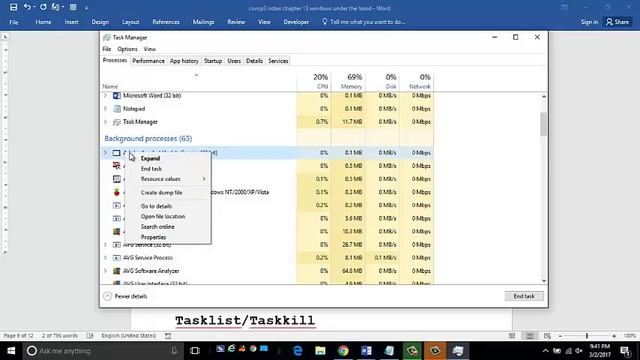640x360 pixels.
Task: Open Word's Design ribbon tab
Action: click(x=100, y=22)
